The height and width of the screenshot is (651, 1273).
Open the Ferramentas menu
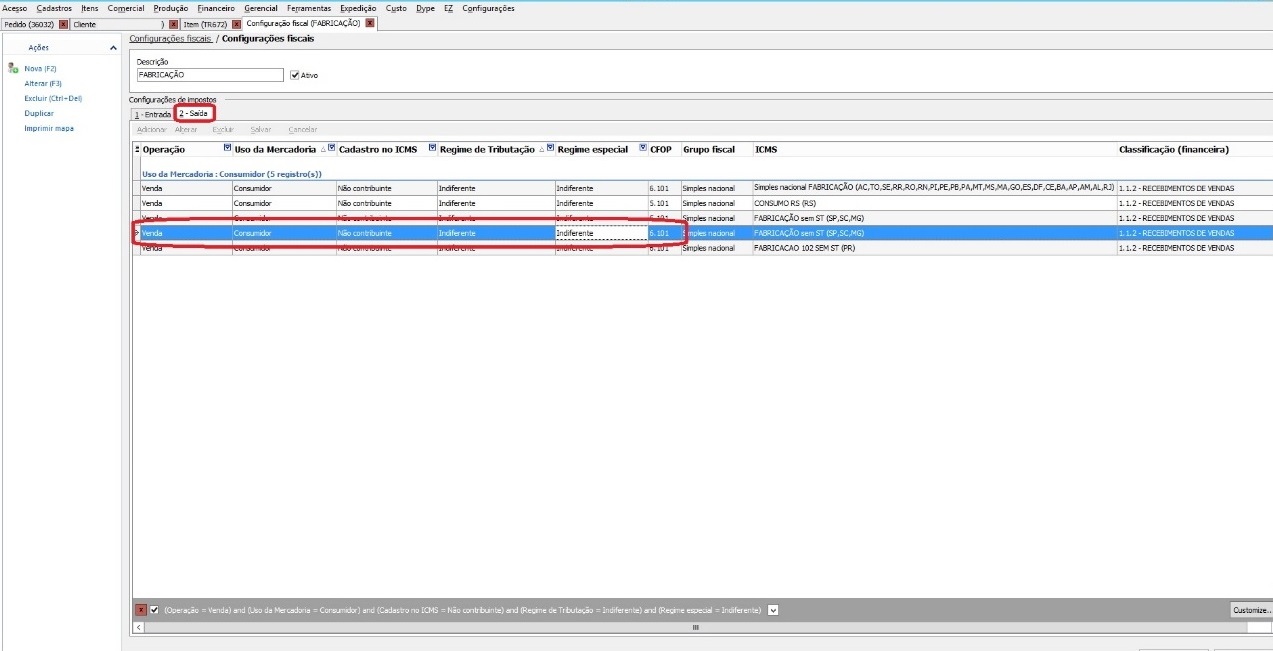coord(309,8)
